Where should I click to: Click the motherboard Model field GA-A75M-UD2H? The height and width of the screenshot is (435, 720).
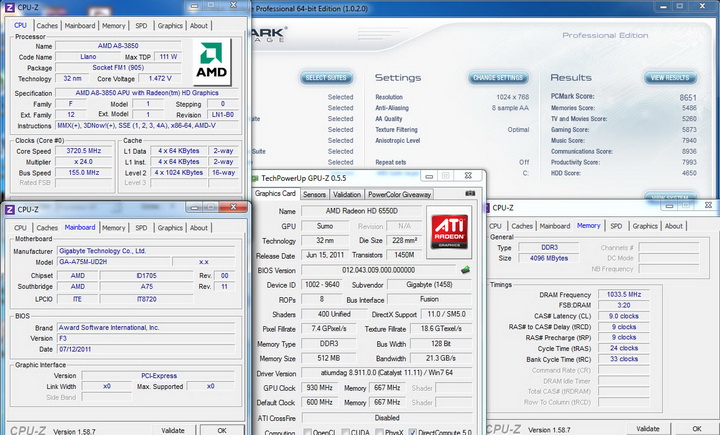(x=113, y=262)
